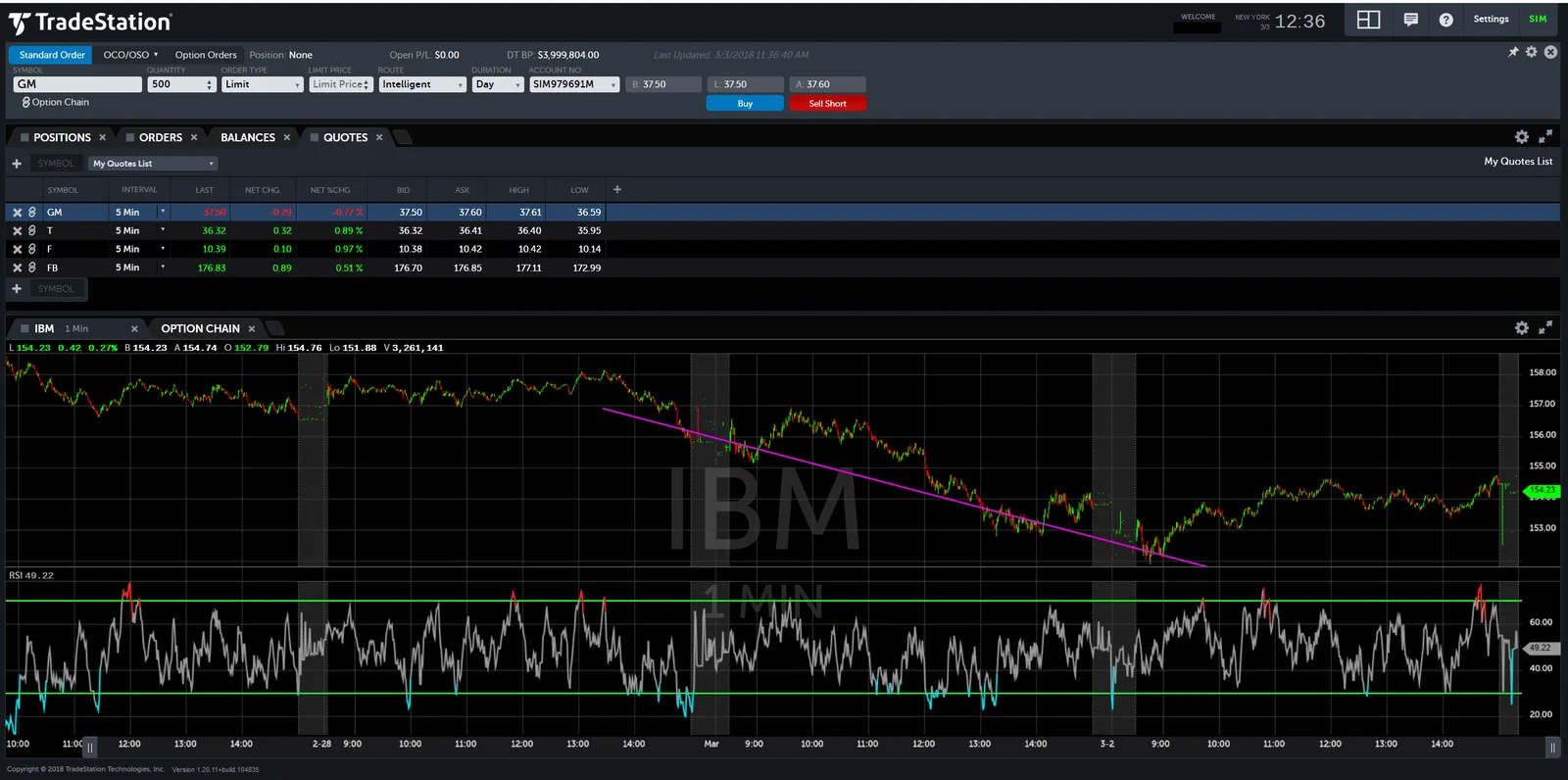The width and height of the screenshot is (1568, 780).
Task: Open the My Quotes List dropdown
Action: click(x=153, y=164)
